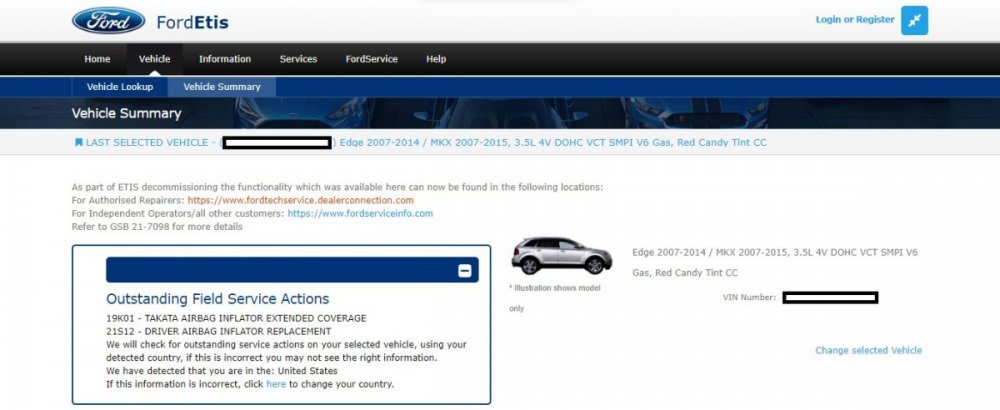Open the FordService menu
The image size is (1000, 410).
(371, 59)
